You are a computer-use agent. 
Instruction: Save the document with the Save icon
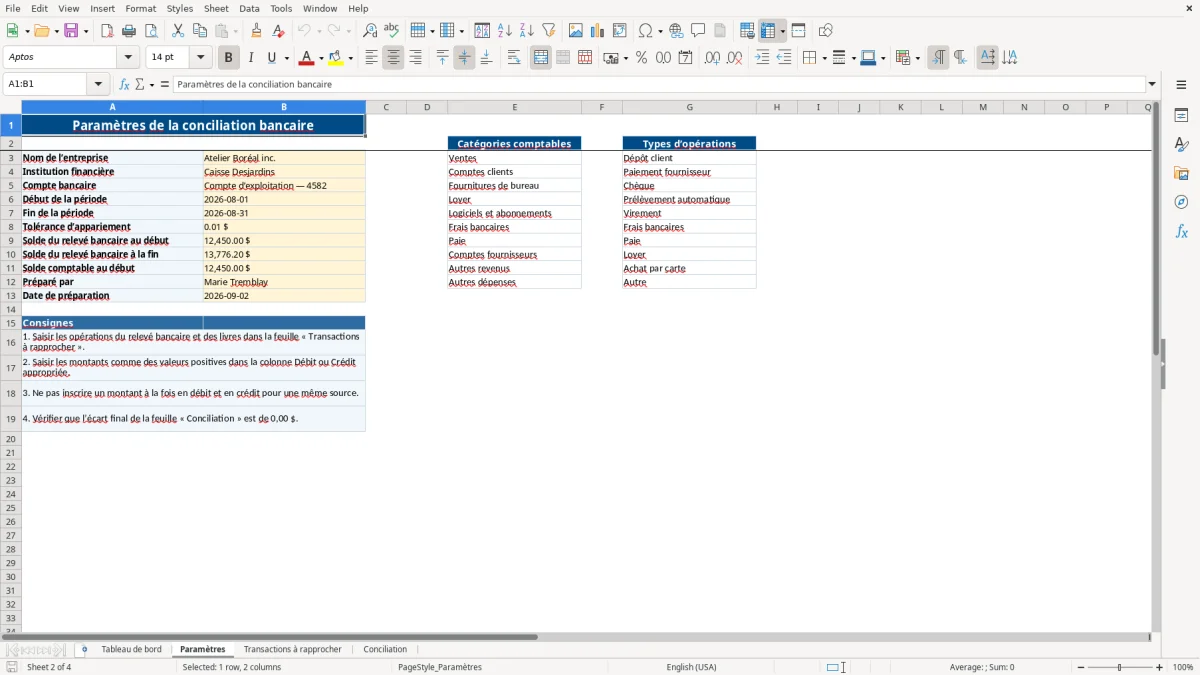tap(71, 31)
